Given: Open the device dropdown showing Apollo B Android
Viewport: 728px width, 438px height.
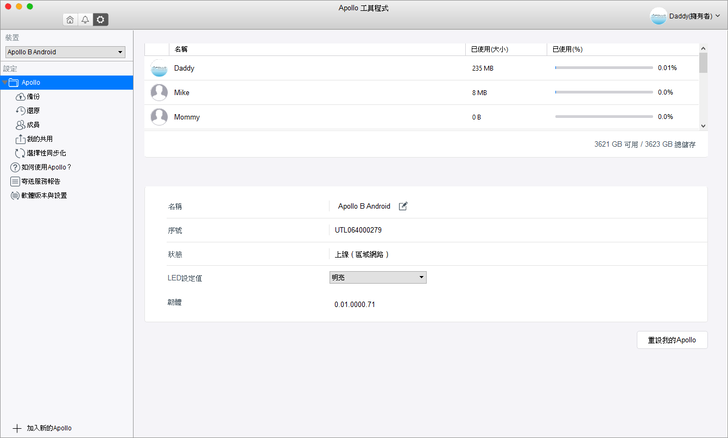Looking at the screenshot, I should (65, 51).
